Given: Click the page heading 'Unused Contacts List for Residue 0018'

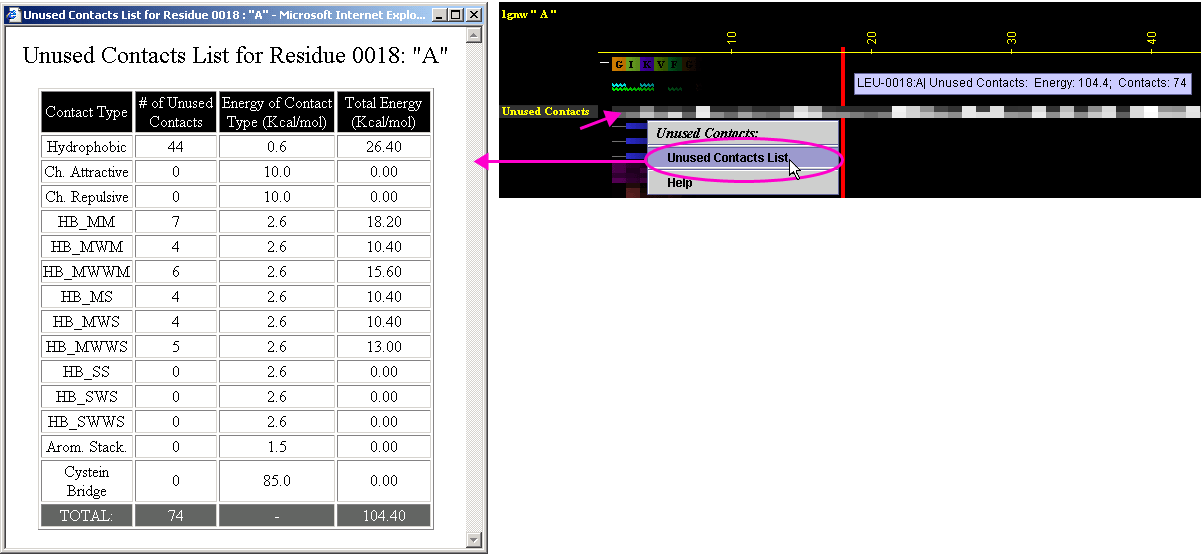Looking at the screenshot, I should [x=235, y=55].
